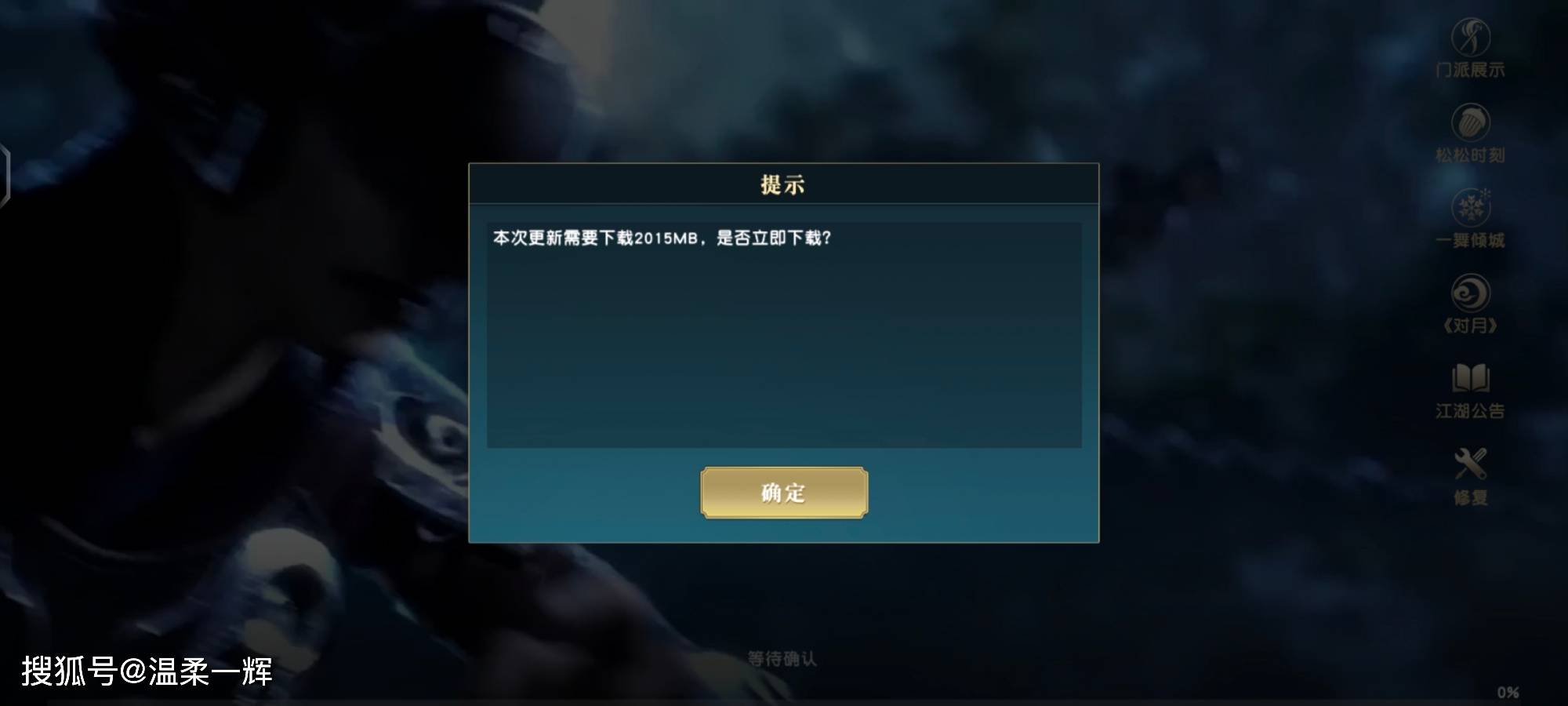Click the 一舞倾城 text label
The height and width of the screenshot is (706, 1568).
point(1470,240)
